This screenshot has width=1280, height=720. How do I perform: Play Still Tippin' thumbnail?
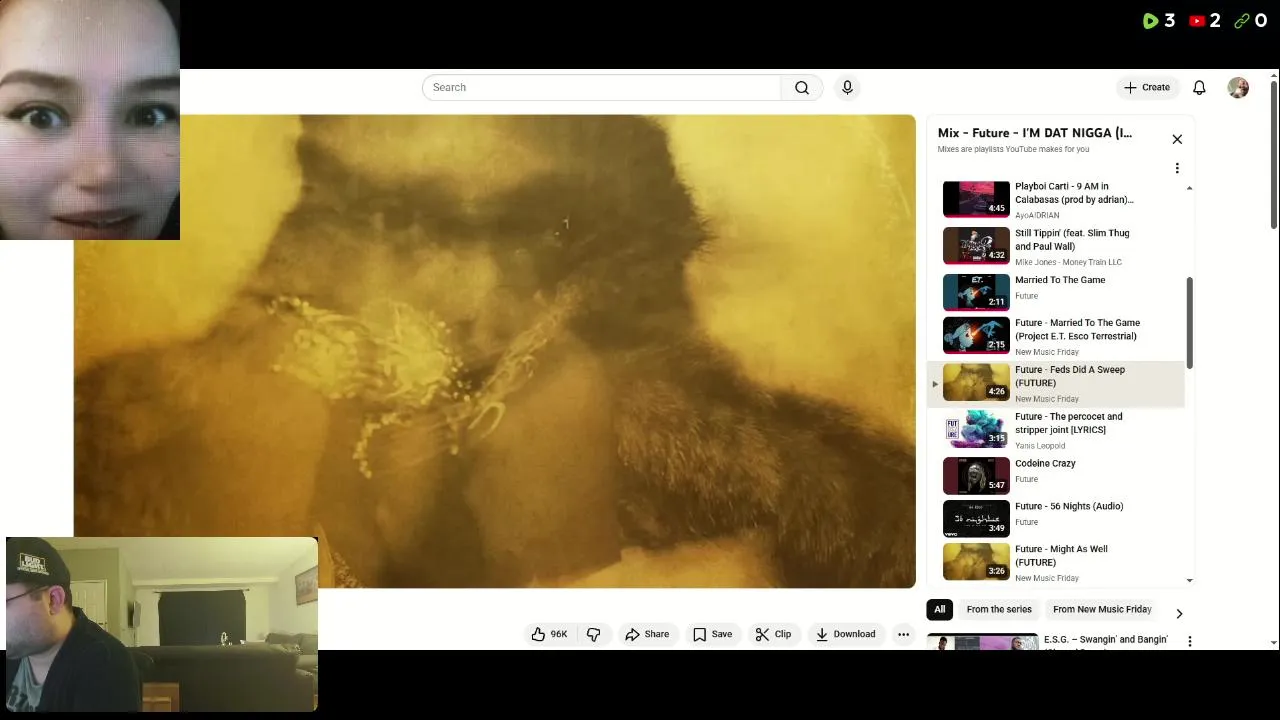(976, 246)
